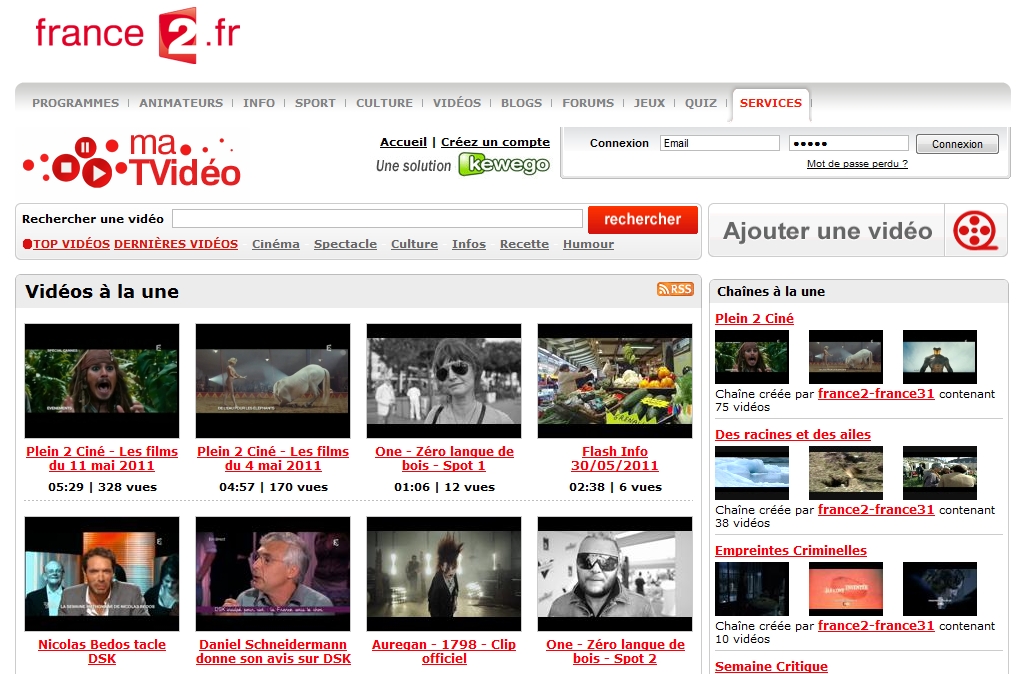Open the One Zéro langue de bois Spot 2 thumbnail

615,574
